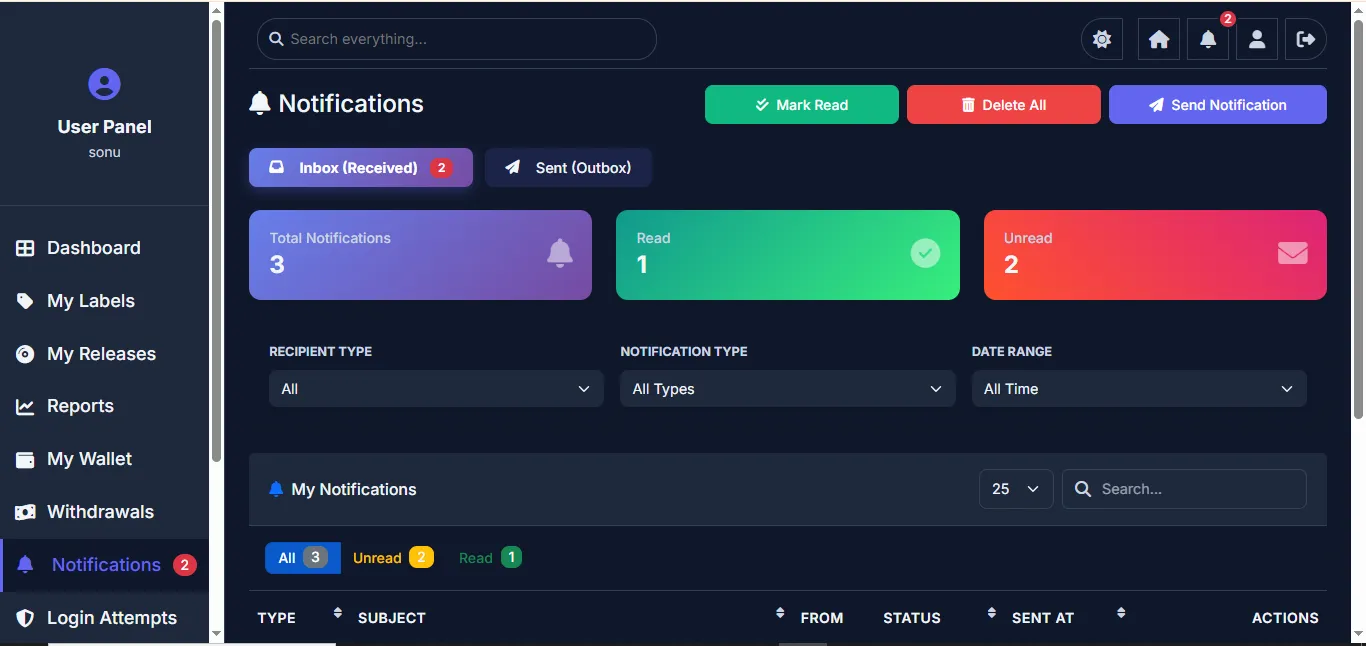Screen dimensions: 1366x646
Task: Click the User Panel title text
Action: (104, 127)
